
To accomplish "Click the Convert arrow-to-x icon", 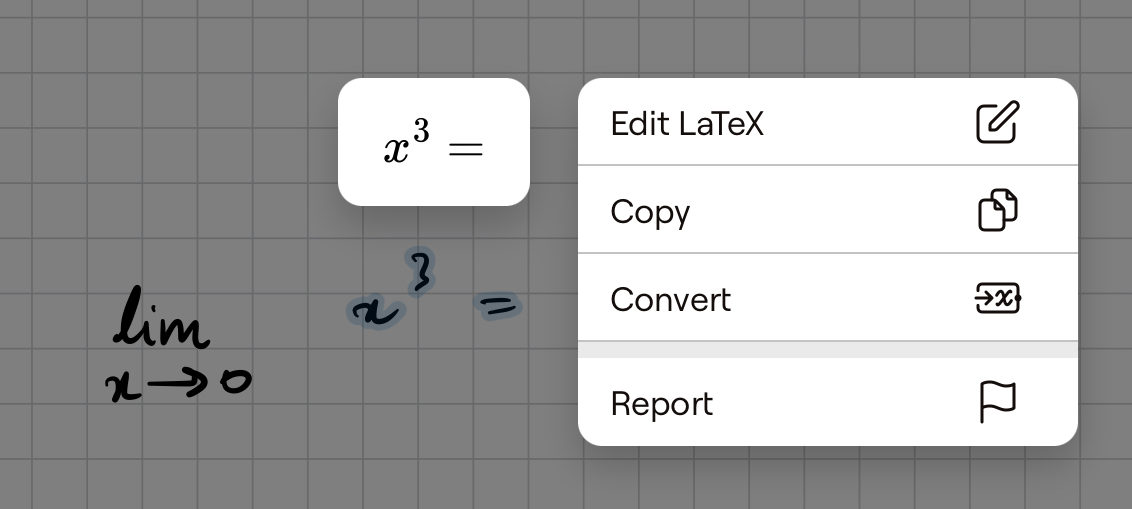I will point(998,298).
